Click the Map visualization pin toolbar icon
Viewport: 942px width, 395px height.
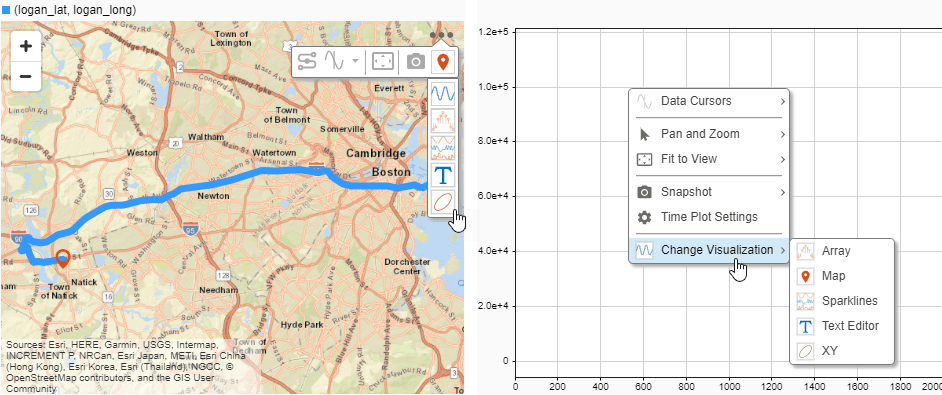click(443, 61)
